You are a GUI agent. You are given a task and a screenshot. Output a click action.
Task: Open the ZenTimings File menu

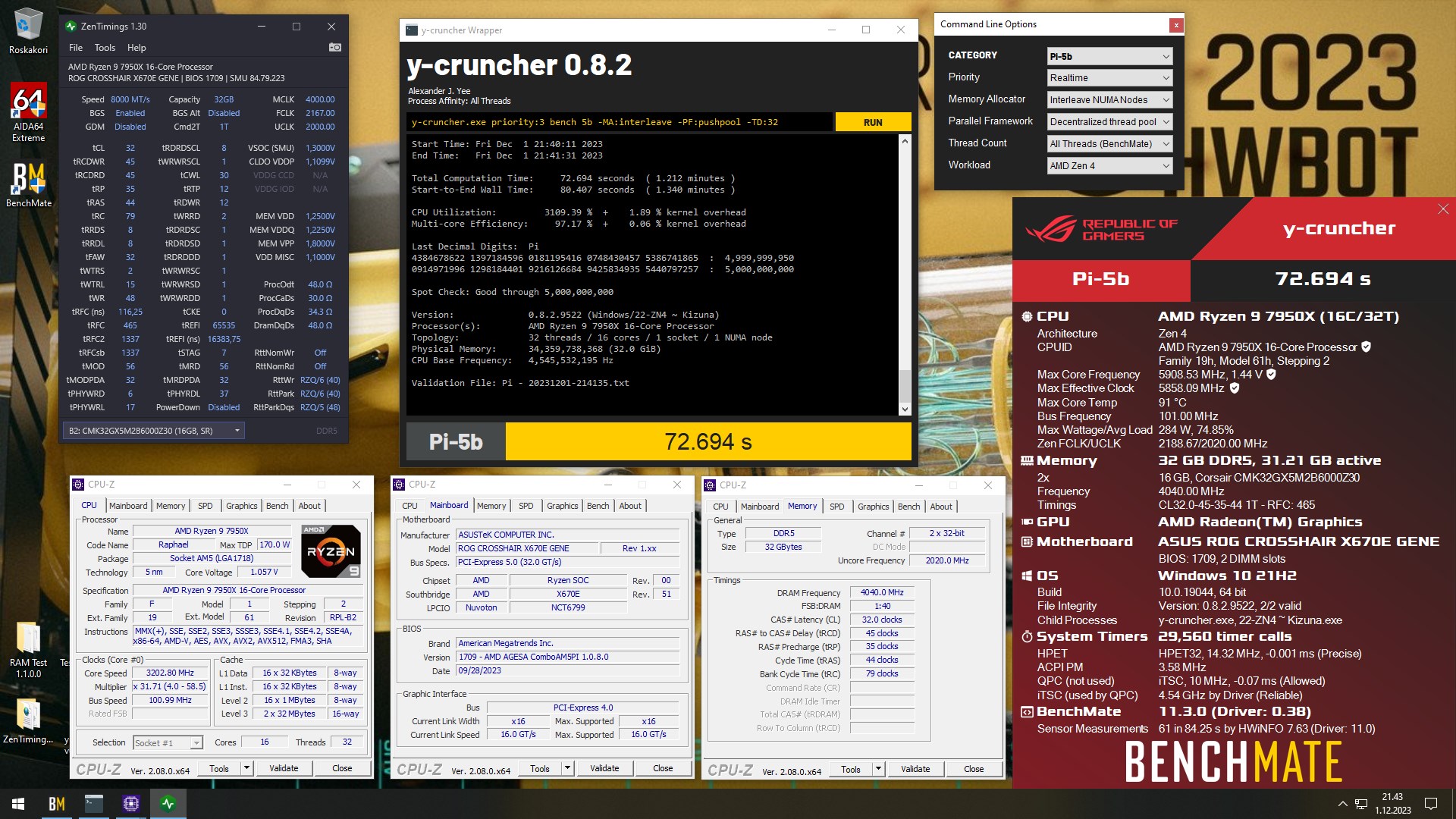(76, 48)
